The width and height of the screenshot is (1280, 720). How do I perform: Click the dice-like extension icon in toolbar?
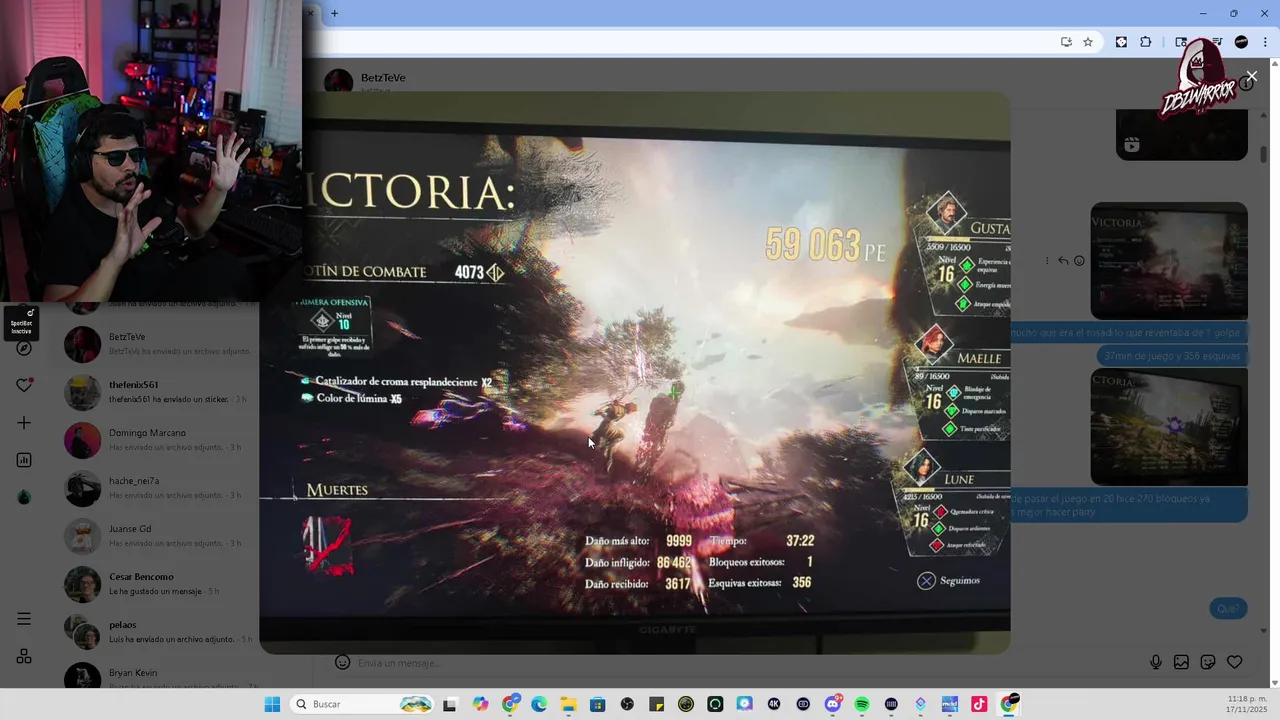tap(1121, 42)
